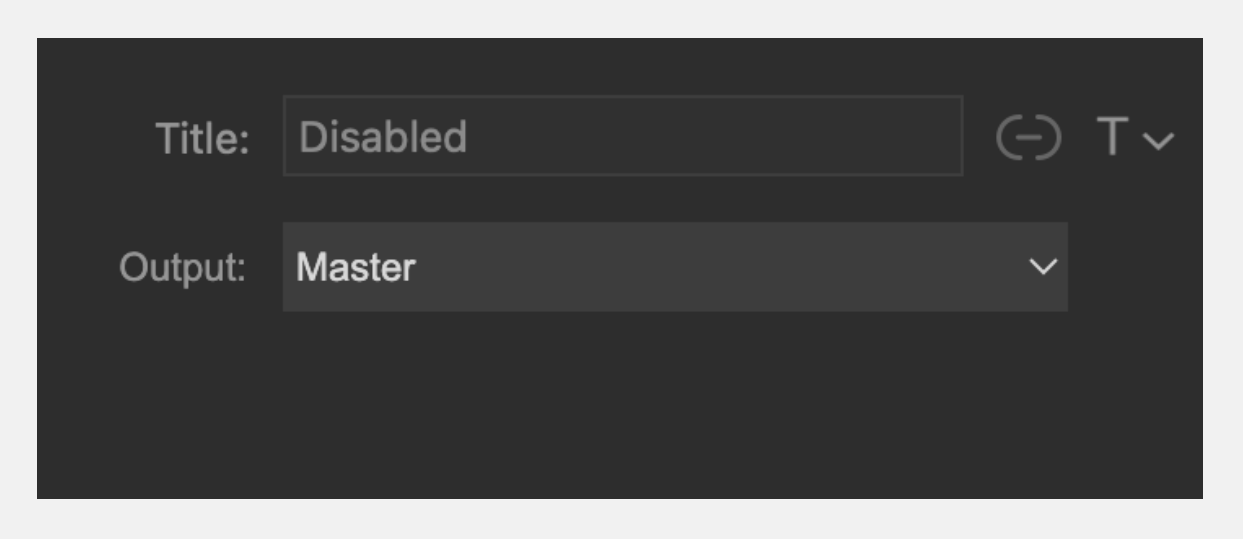Open the text style menu via T icon
This screenshot has width=1243, height=539.
point(1135,138)
